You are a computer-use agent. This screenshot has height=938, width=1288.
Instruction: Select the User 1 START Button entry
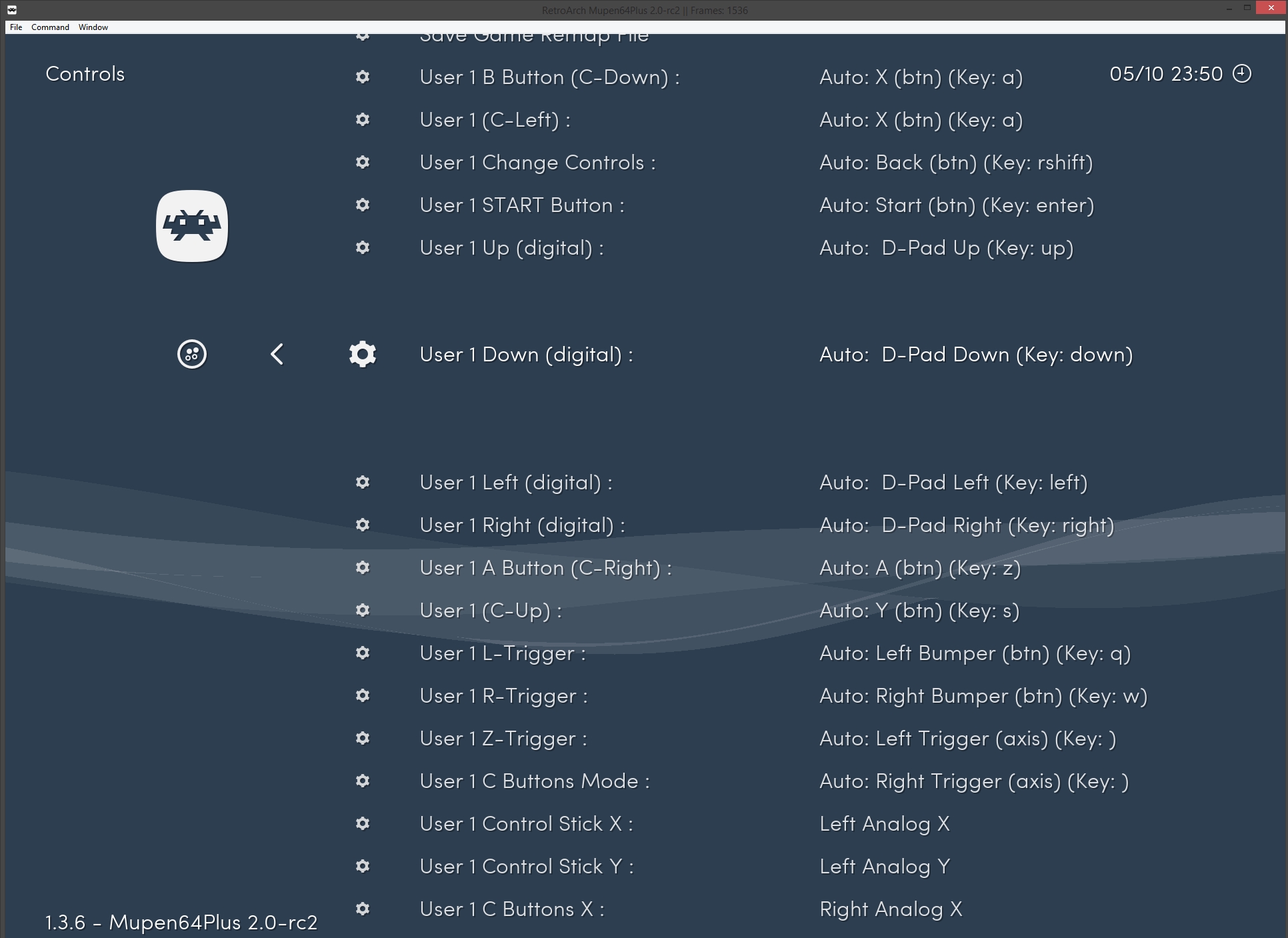click(x=522, y=206)
